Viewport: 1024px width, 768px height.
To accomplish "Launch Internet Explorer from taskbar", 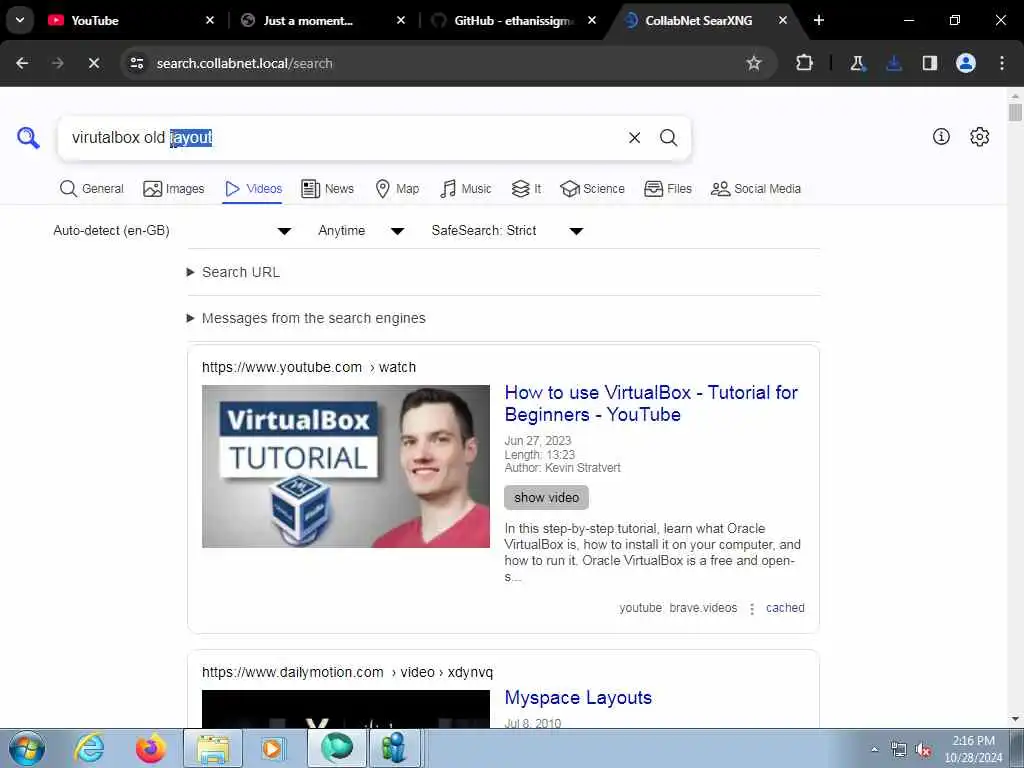I will coord(89,748).
